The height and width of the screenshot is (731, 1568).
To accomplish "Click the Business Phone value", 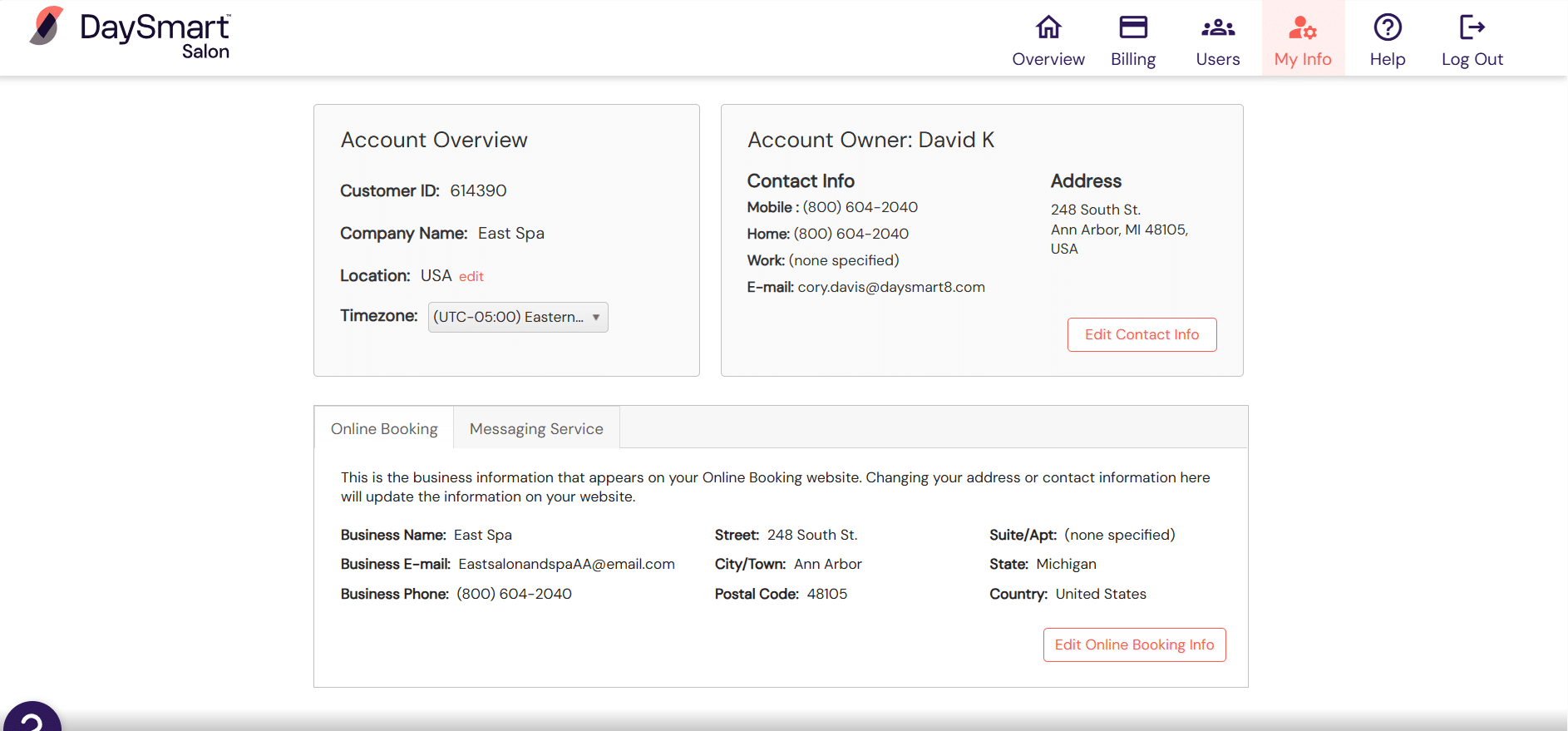I will [515, 594].
